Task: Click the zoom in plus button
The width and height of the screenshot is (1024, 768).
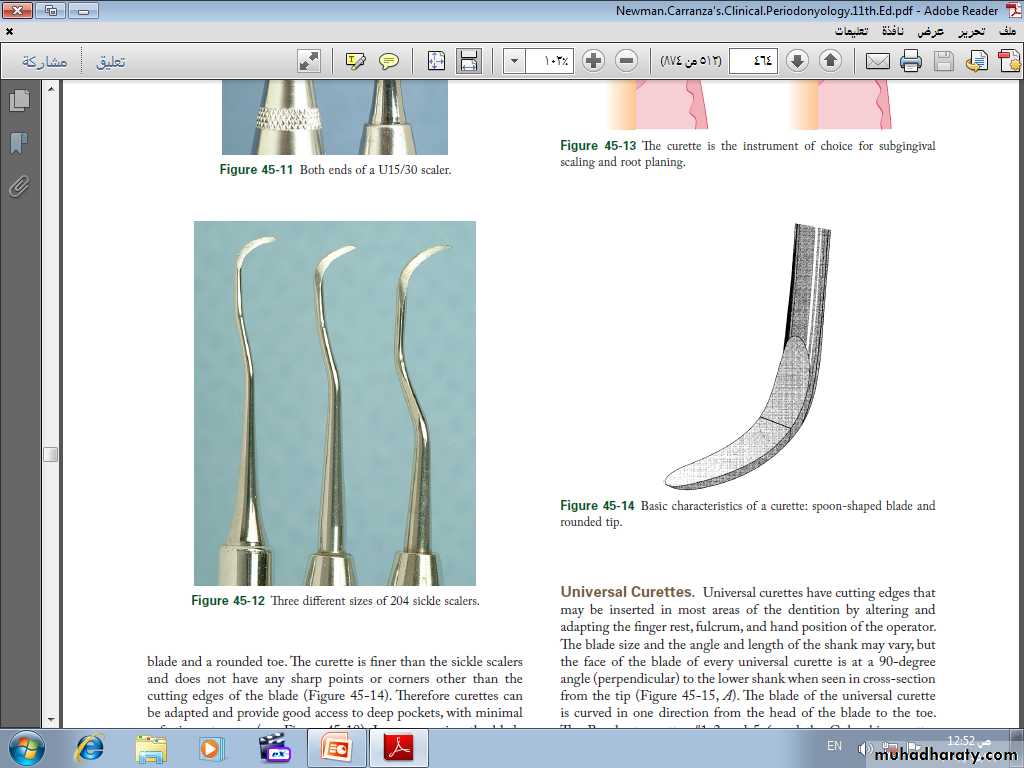Action: [x=594, y=61]
